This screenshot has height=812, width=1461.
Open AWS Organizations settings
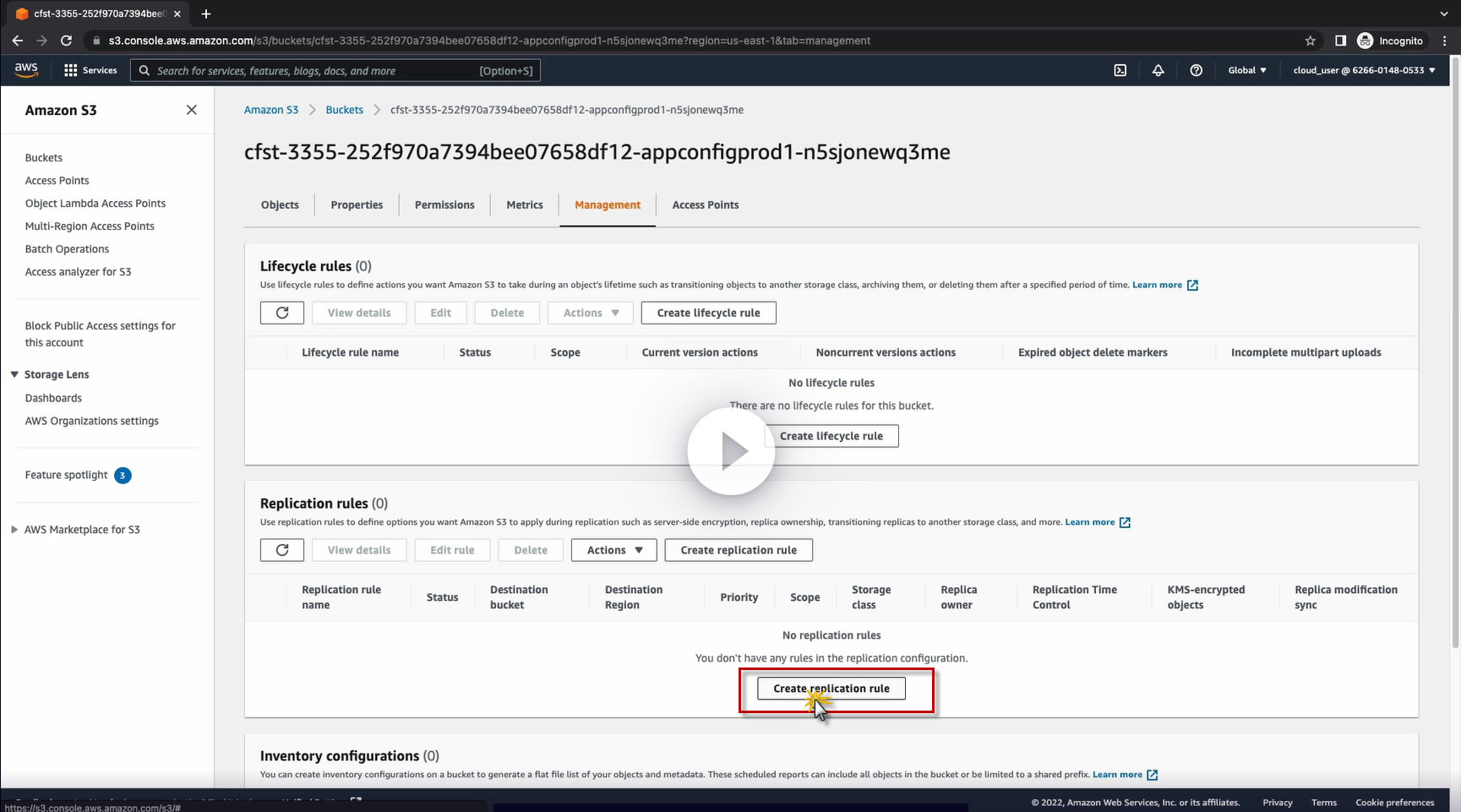click(92, 421)
